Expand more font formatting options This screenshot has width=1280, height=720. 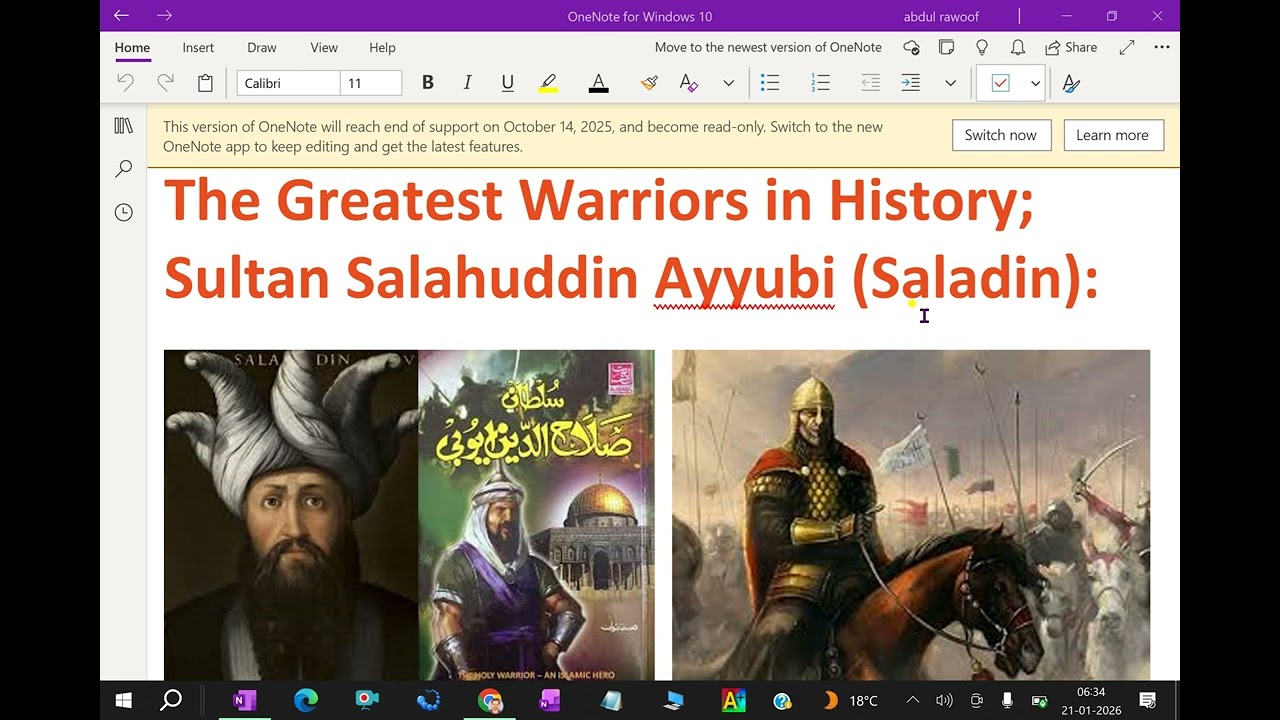pyautogui.click(x=729, y=83)
